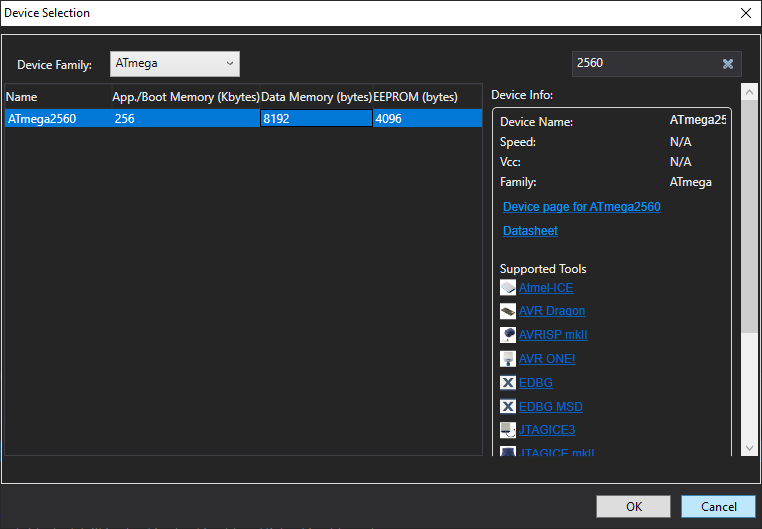Viewport: 762px width, 529px height.
Task: Click the Device Info scroll down arrow
Action: point(749,448)
